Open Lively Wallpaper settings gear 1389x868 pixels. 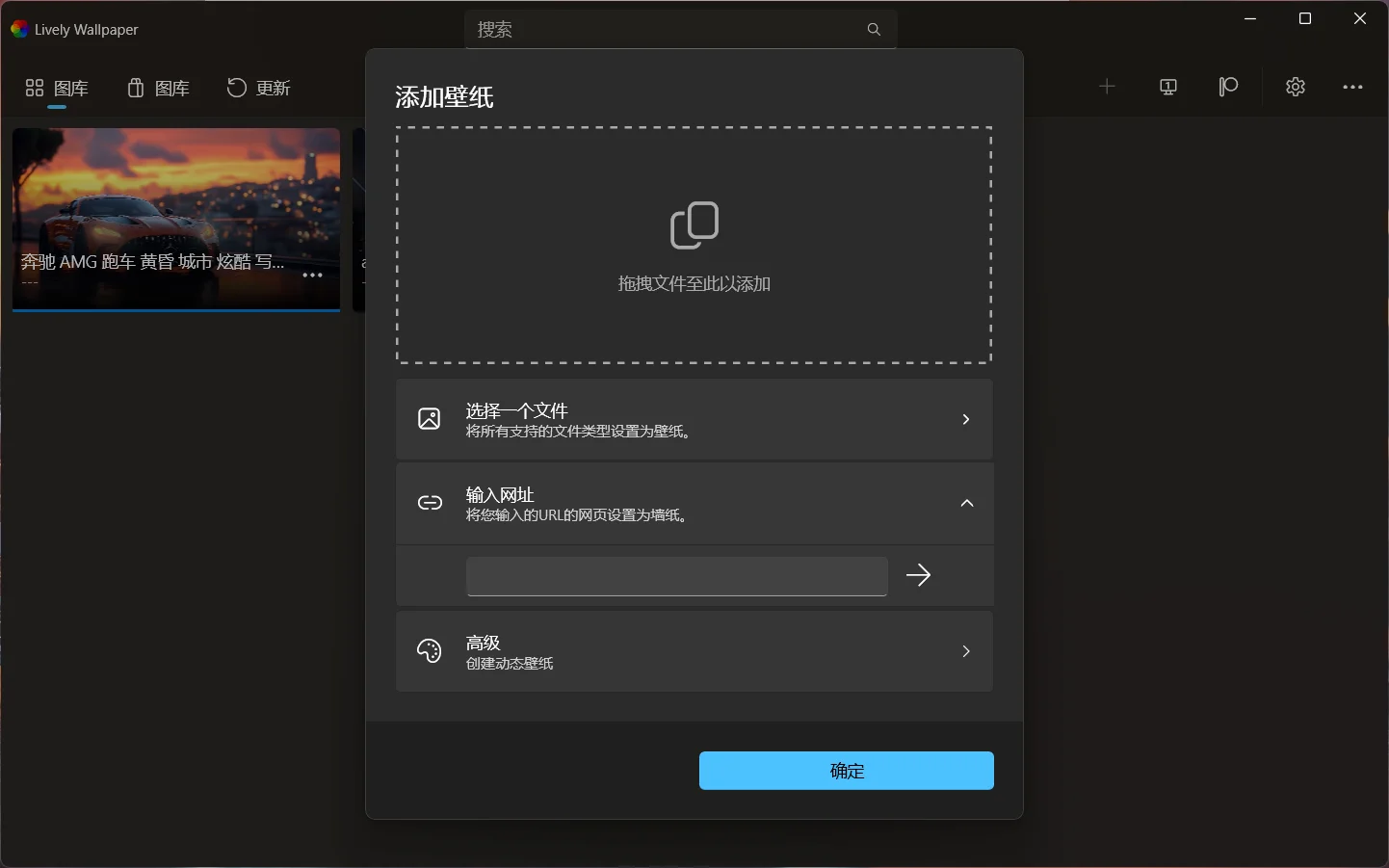click(1295, 87)
